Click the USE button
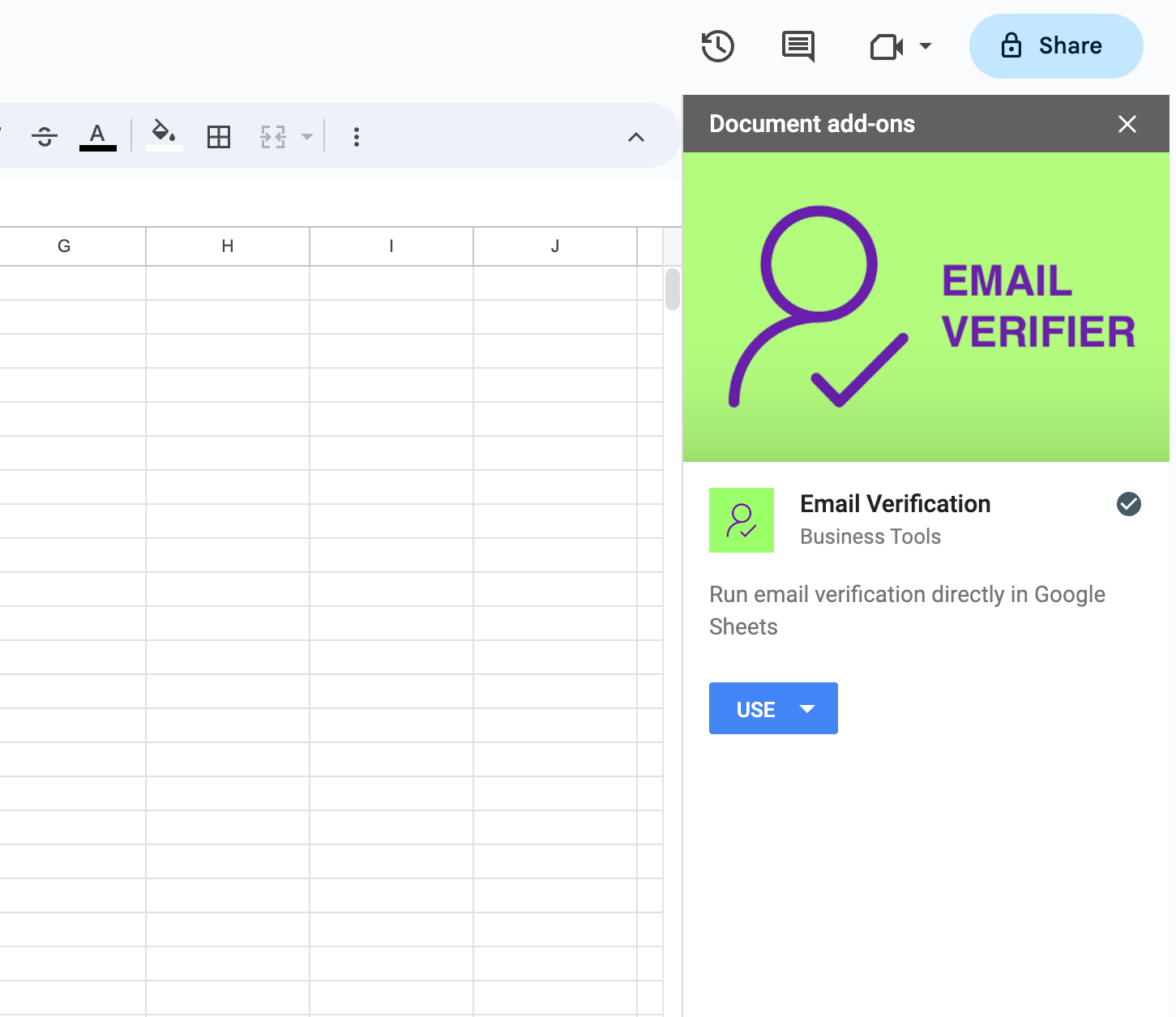Viewport: 1176px width, 1017px height. (755, 708)
